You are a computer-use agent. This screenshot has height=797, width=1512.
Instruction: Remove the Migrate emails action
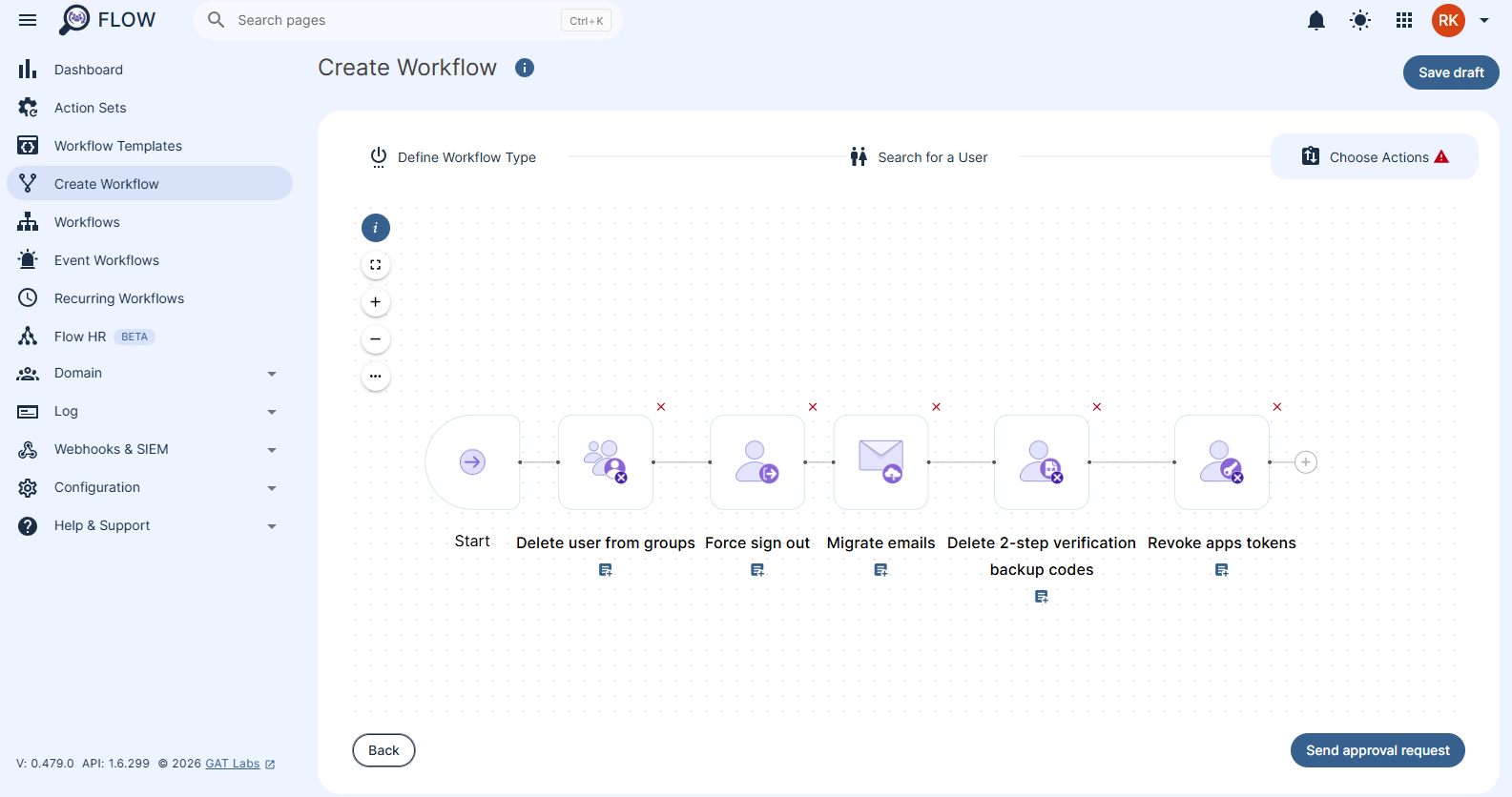tap(937, 407)
